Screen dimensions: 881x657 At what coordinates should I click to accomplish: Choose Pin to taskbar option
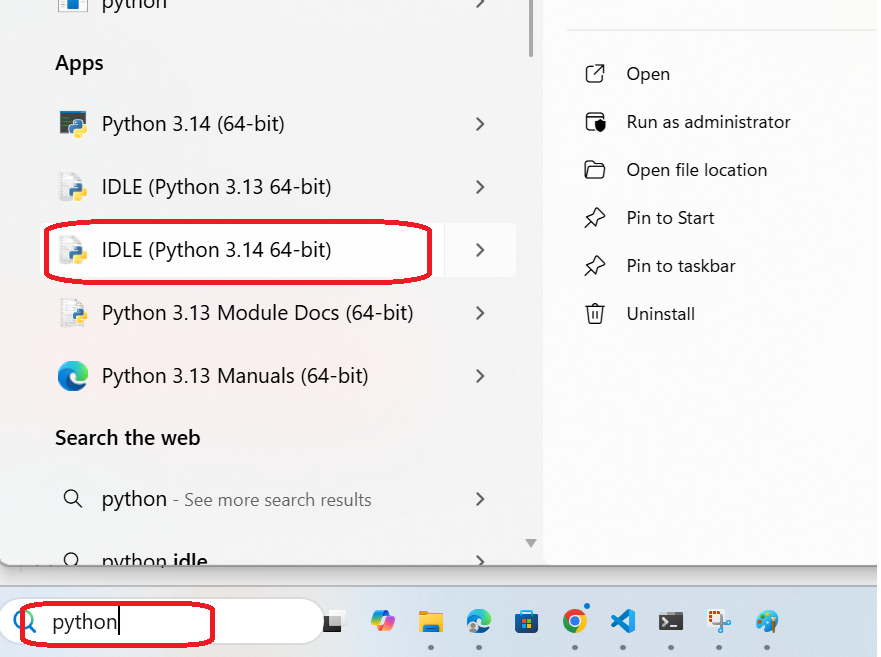(680, 266)
